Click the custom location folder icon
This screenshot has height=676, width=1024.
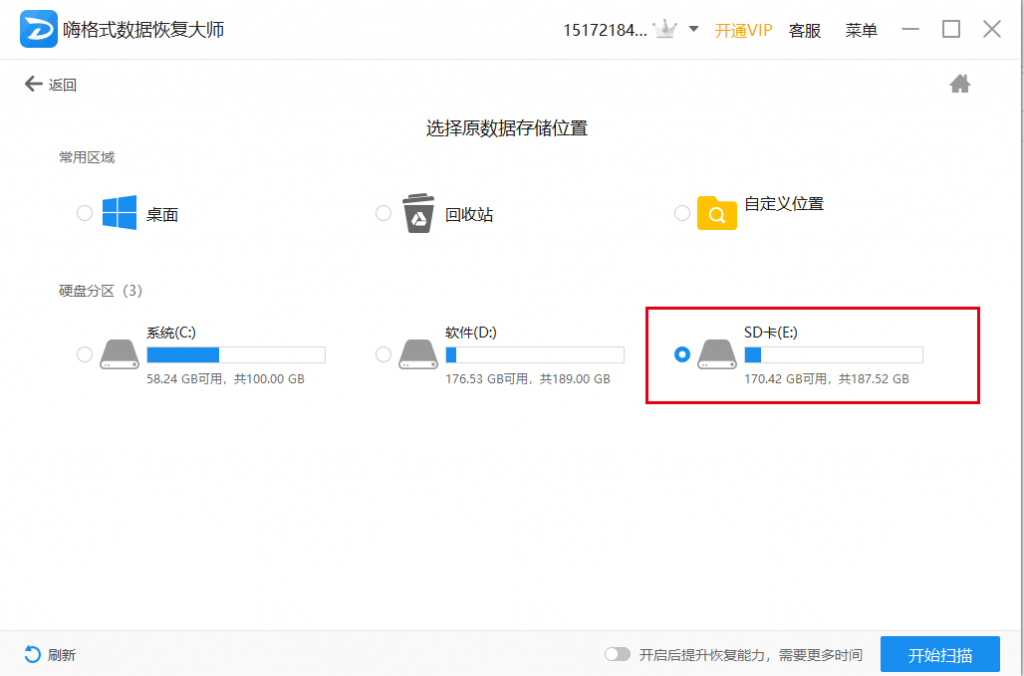(716, 213)
